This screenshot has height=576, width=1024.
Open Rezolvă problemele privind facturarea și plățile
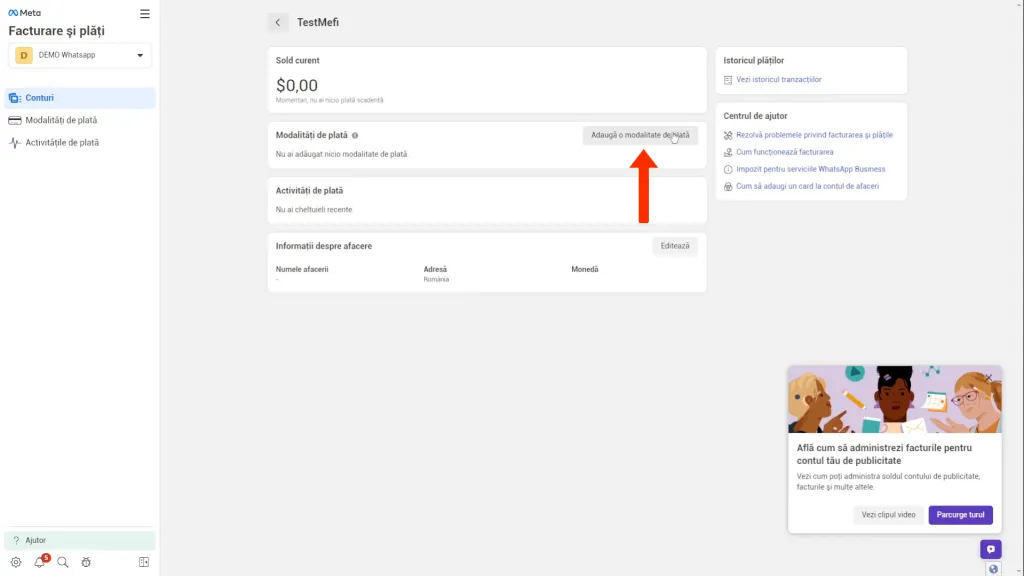pyautogui.click(x=814, y=135)
